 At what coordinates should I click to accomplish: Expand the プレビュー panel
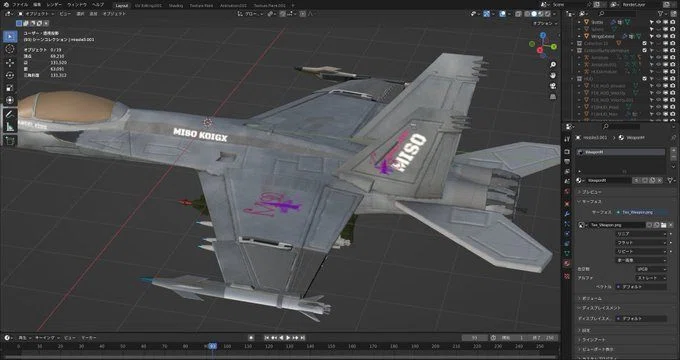coord(592,192)
